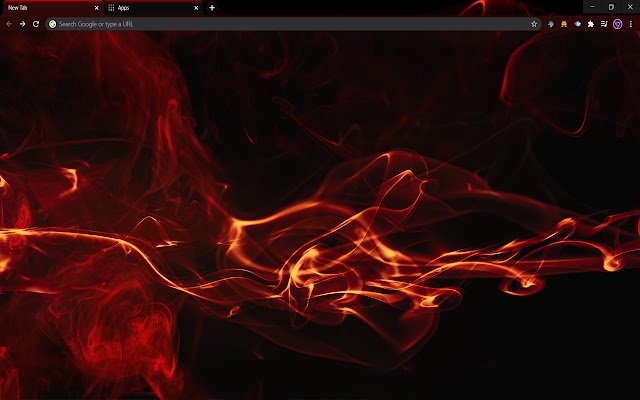This screenshot has height=400, width=640.
Task: Switch to the Apps tab
Action: click(x=153, y=8)
